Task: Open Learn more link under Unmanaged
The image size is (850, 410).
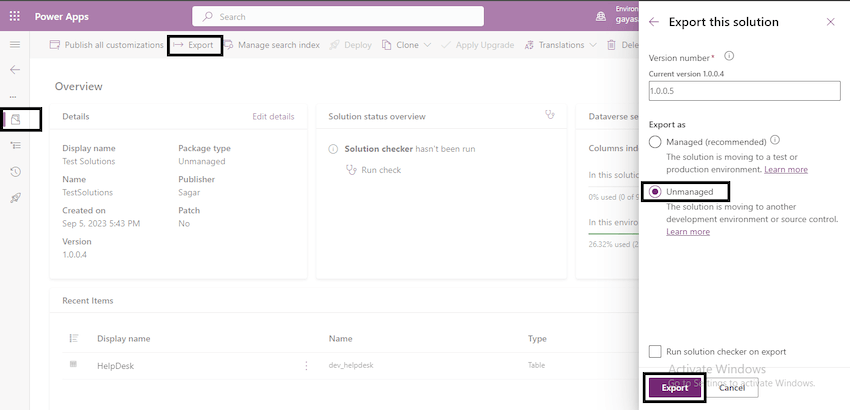Action: [688, 232]
